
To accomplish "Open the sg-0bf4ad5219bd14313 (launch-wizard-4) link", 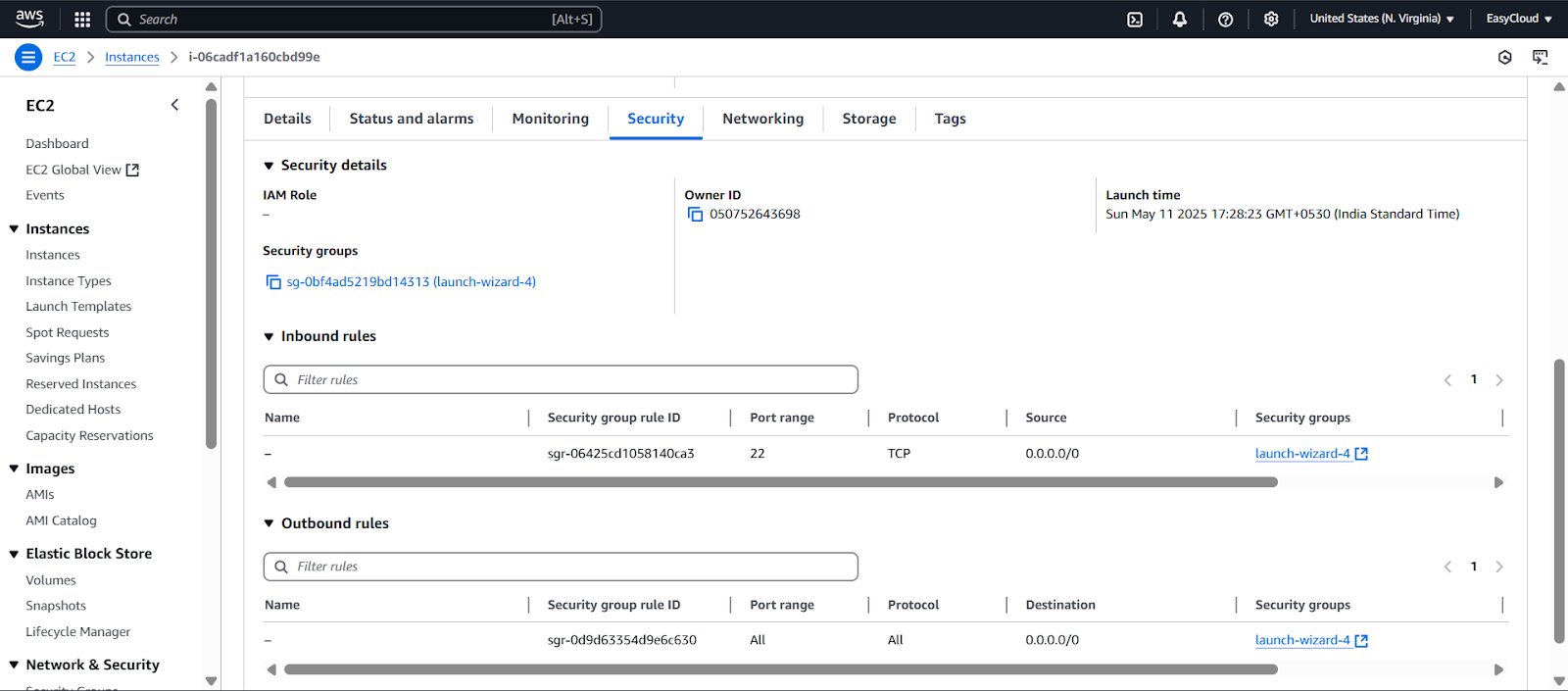I will 411,282.
